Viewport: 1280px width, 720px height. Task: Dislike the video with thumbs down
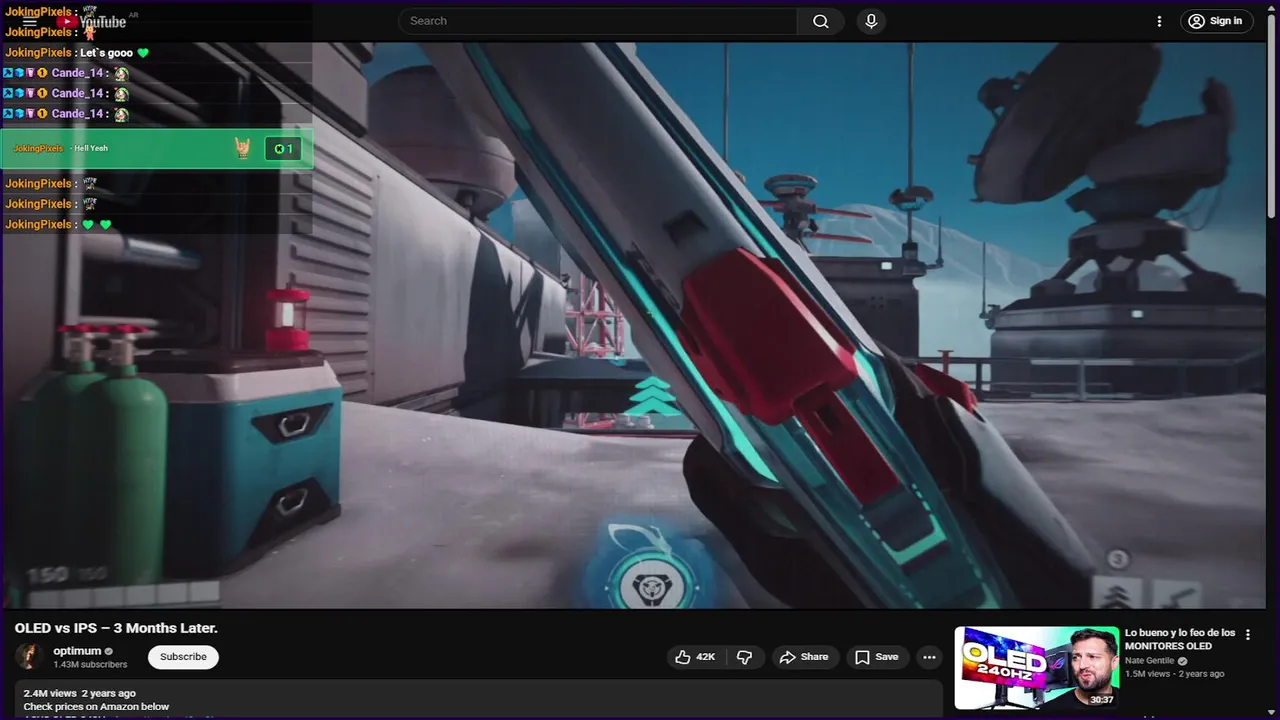tap(744, 657)
